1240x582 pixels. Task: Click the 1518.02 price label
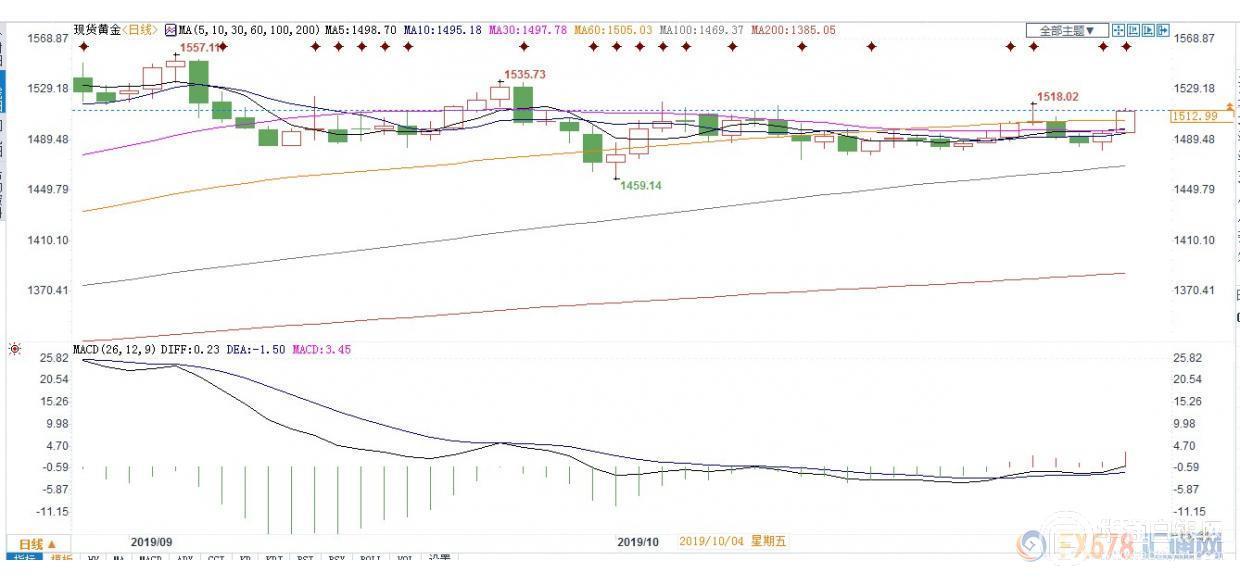(x=1058, y=97)
